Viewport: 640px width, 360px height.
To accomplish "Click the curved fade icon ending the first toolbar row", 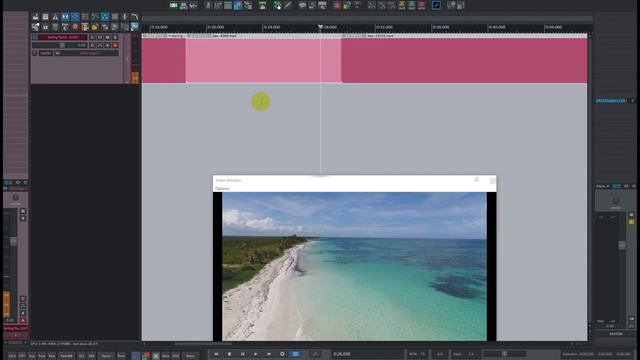I will point(134,17).
